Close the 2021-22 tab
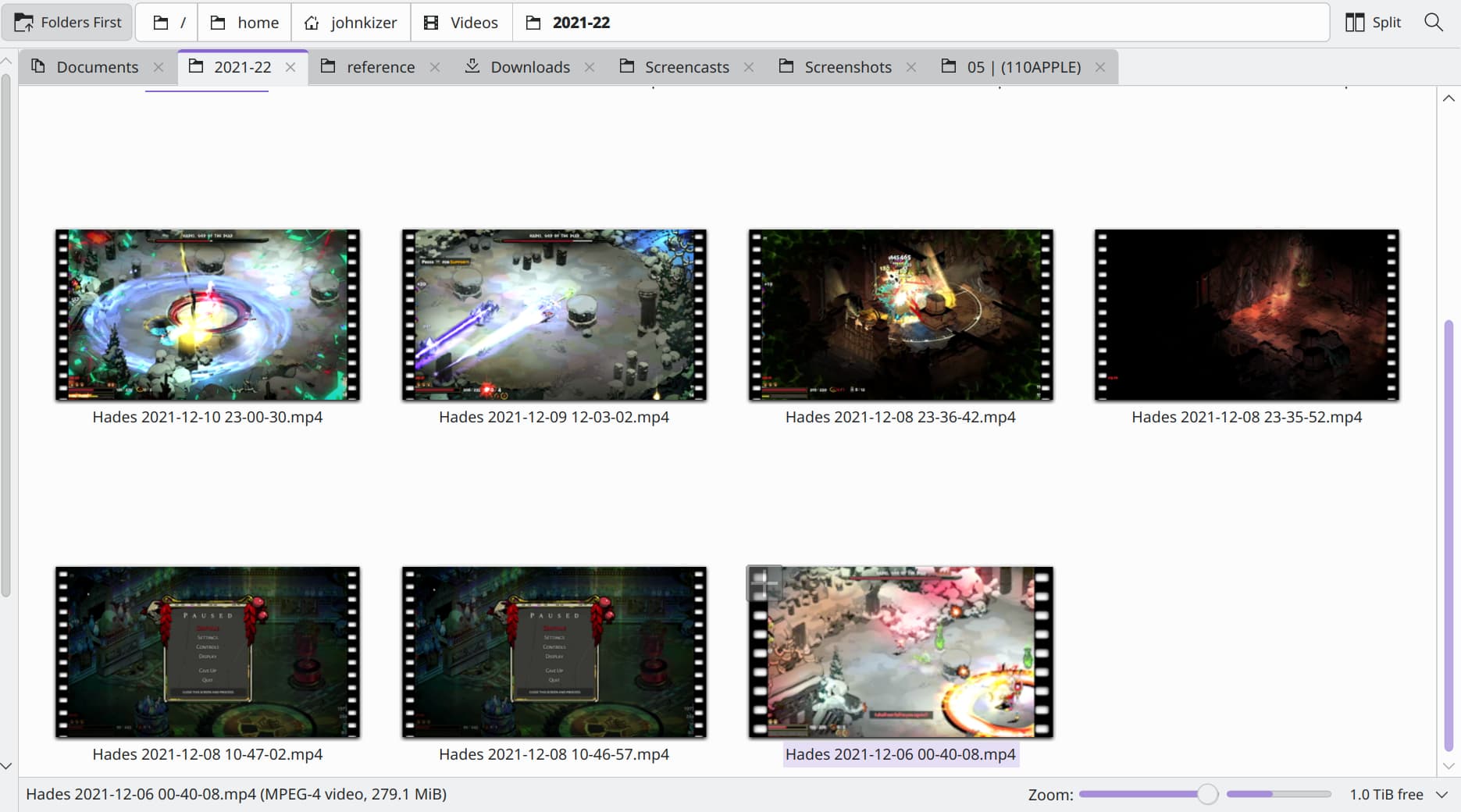The width and height of the screenshot is (1461, 812). [x=290, y=67]
